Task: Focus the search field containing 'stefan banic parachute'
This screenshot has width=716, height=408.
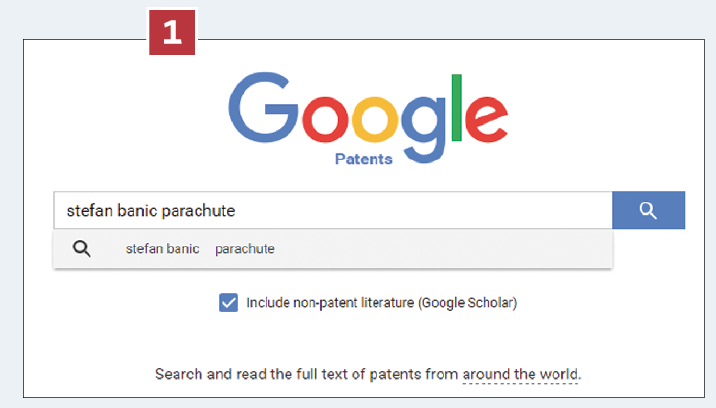Action: point(333,210)
